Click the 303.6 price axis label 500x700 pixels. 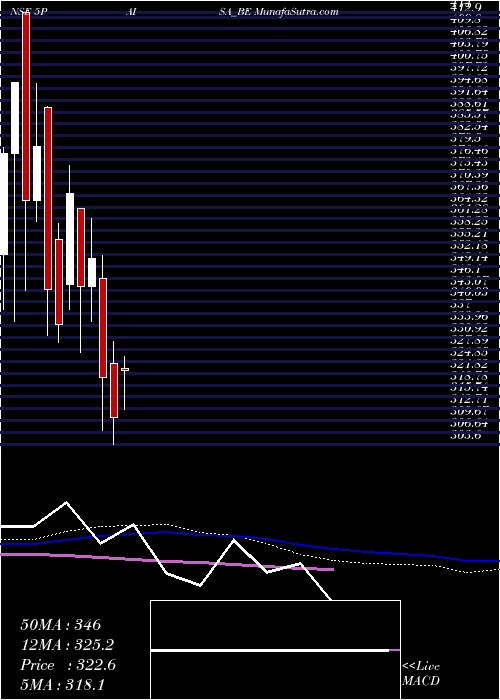pyautogui.click(x=465, y=436)
